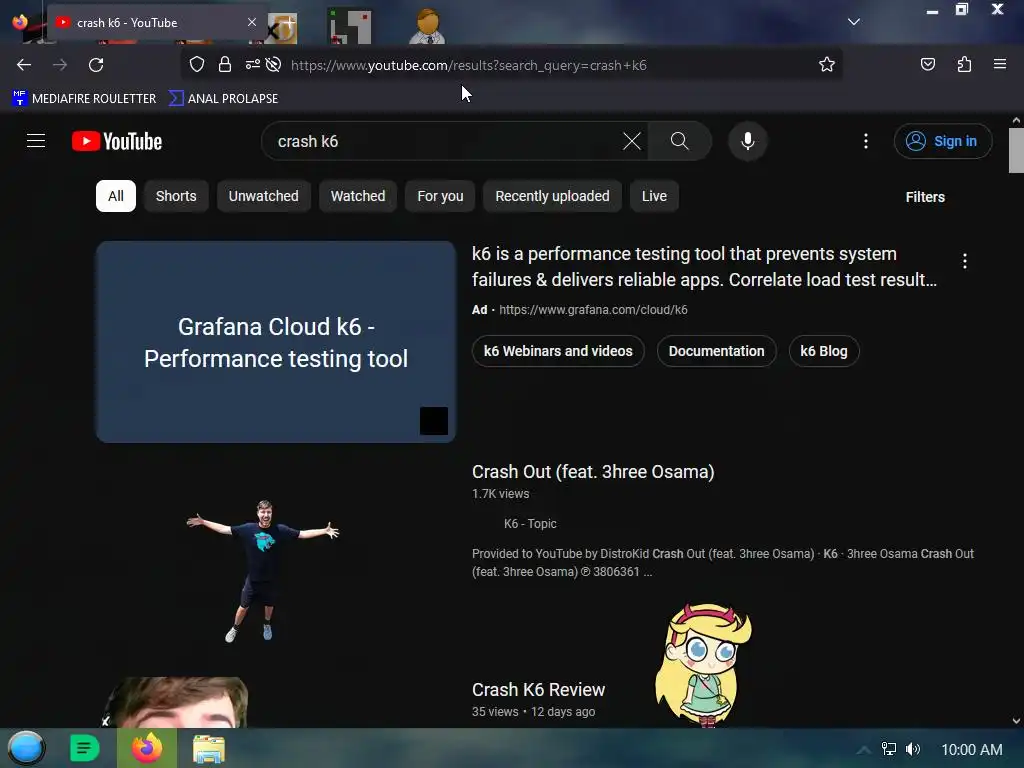Viewport: 1024px width, 768px height.
Task: Run search with the magnifier button
Action: [679, 141]
